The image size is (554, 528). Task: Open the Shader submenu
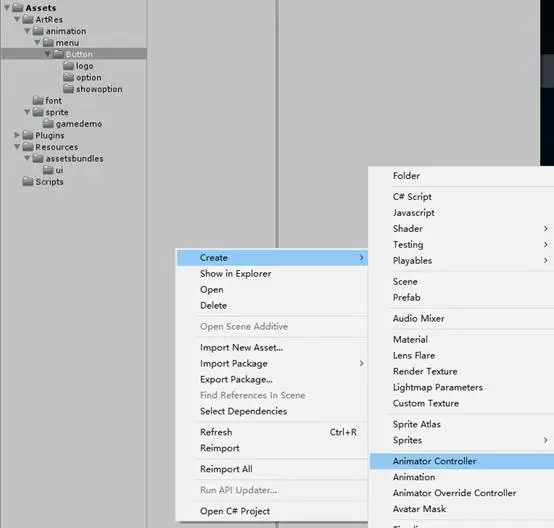(462, 228)
